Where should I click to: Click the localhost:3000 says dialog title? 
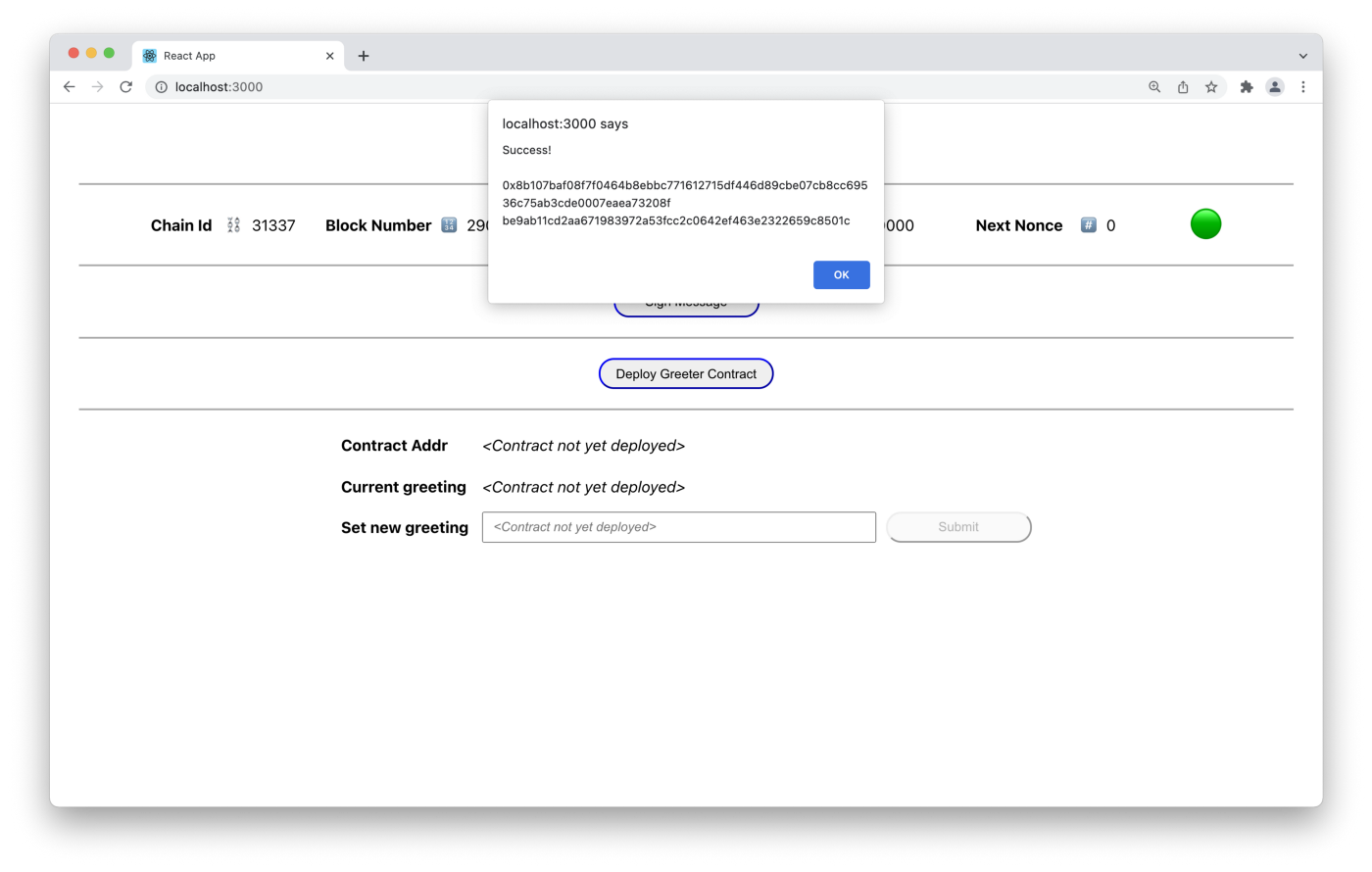(x=565, y=123)
